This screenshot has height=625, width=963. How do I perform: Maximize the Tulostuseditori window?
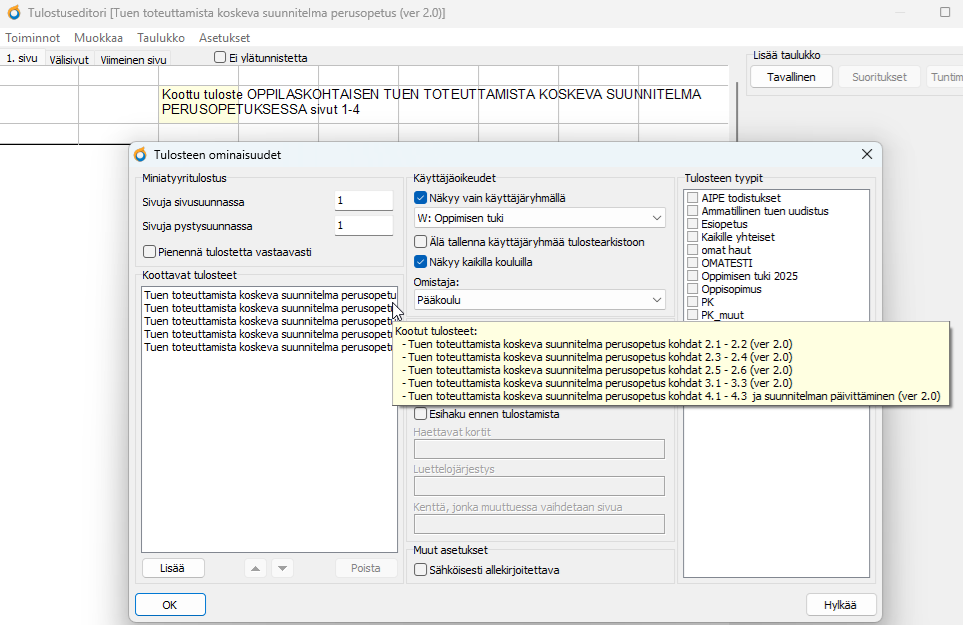(x=945, y=12)
